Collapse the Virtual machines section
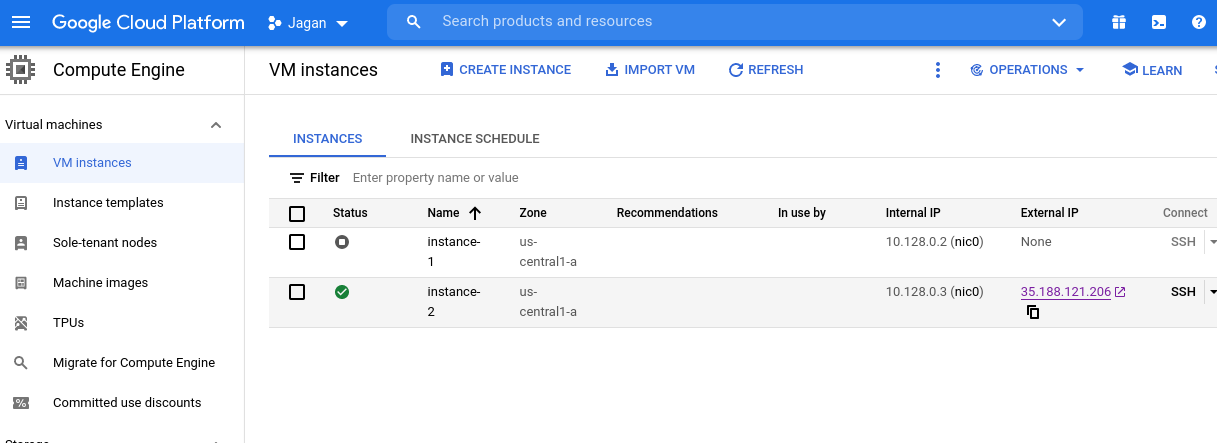 [x=216, y=125]
